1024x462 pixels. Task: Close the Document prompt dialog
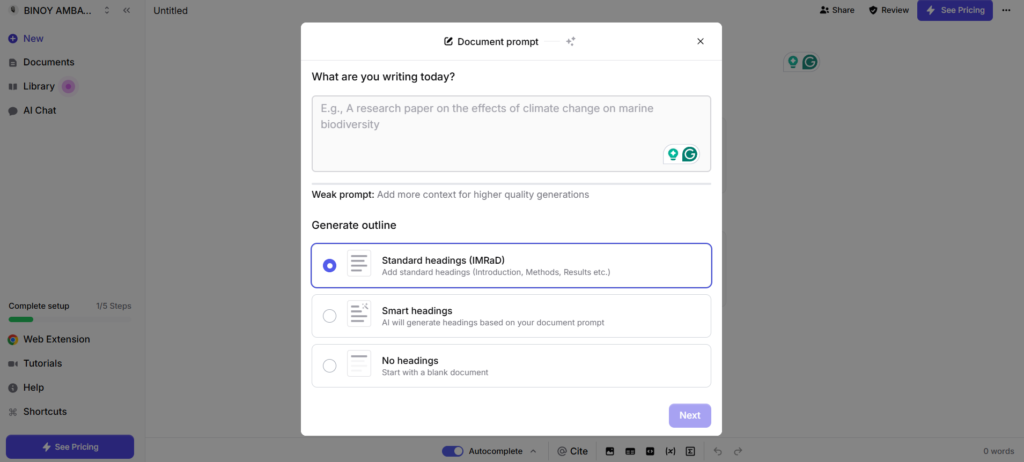click(700, 41)
